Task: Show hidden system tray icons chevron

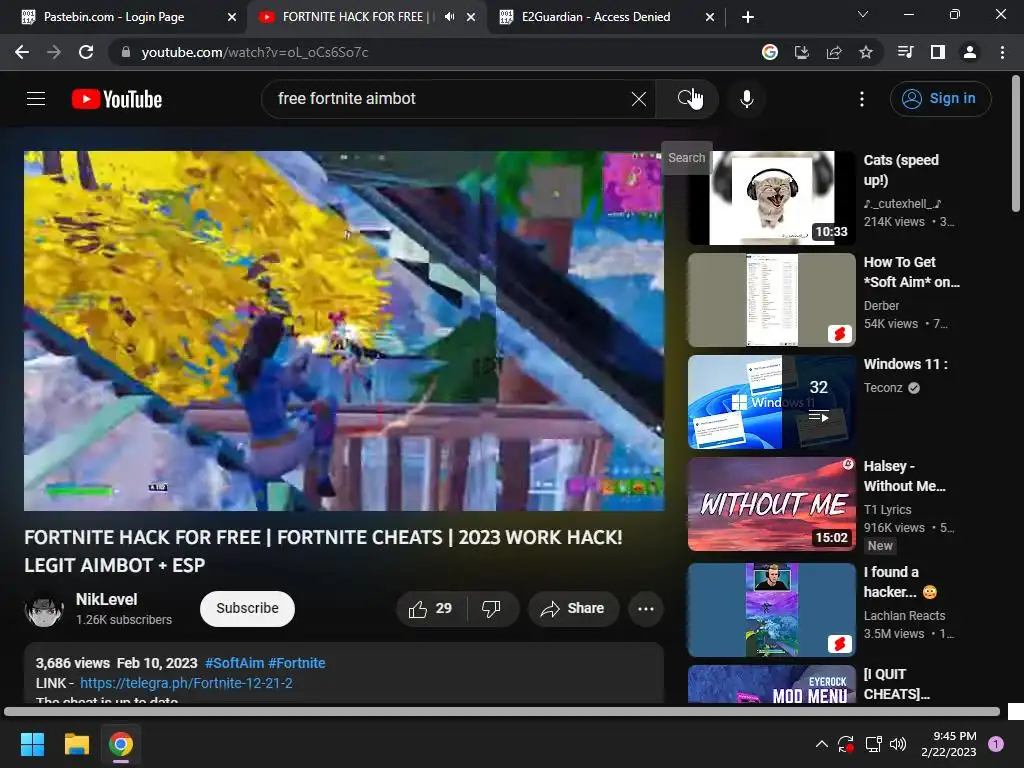Action: (822, 744)
